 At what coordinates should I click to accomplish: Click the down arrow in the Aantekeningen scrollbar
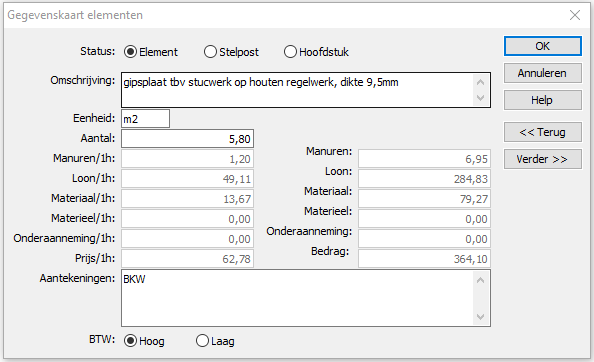[x=480, y=317]
